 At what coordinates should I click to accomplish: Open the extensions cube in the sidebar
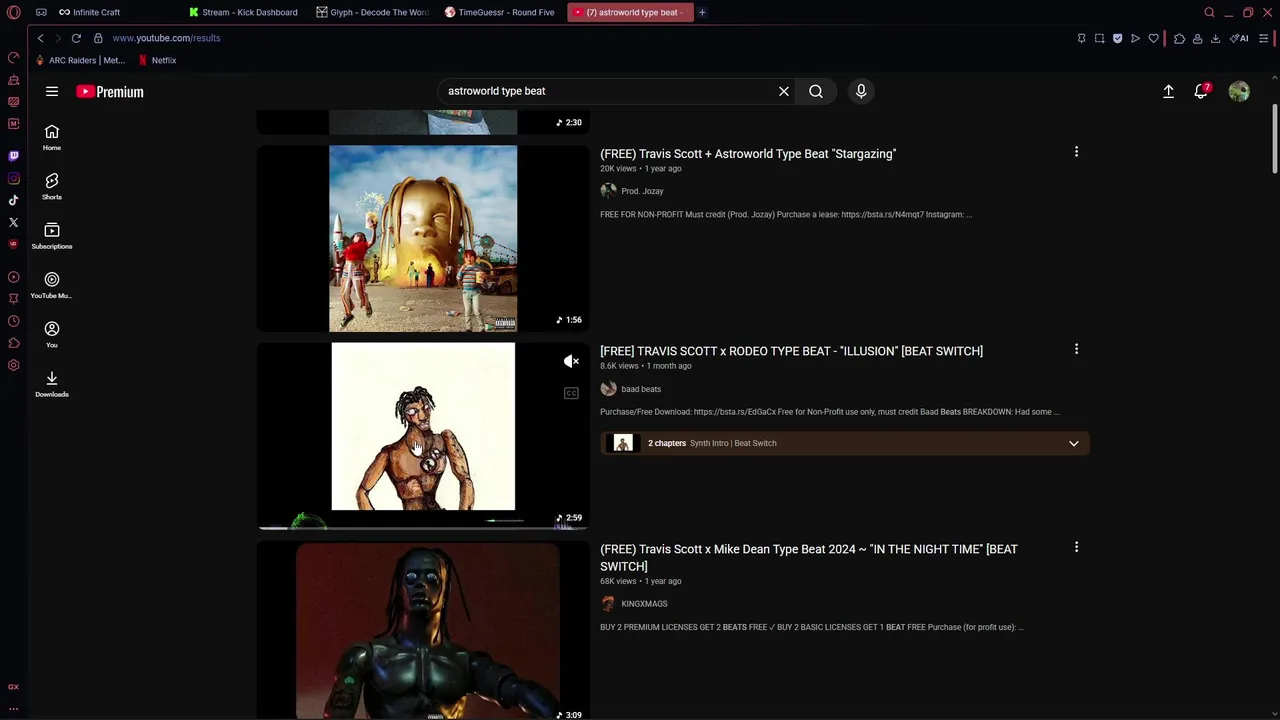point(13,343)
